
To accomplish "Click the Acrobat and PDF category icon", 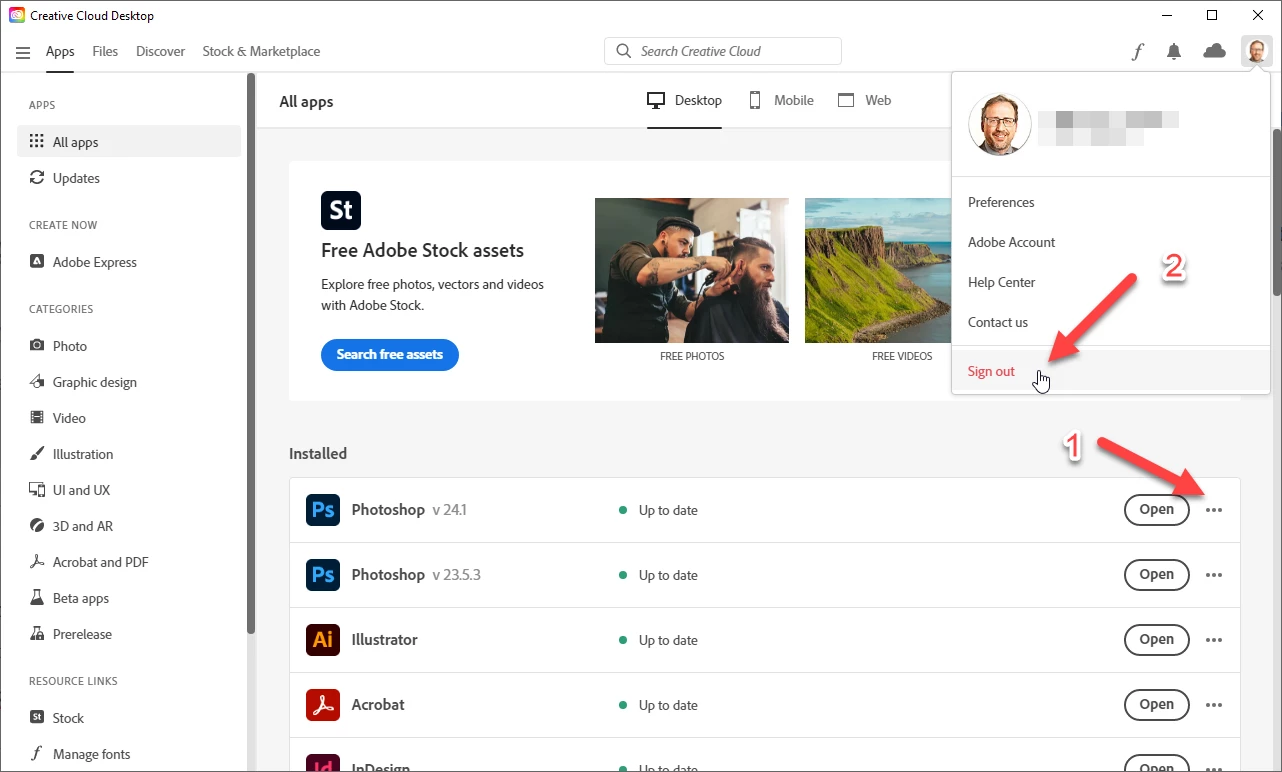I will tap(37, 562).
